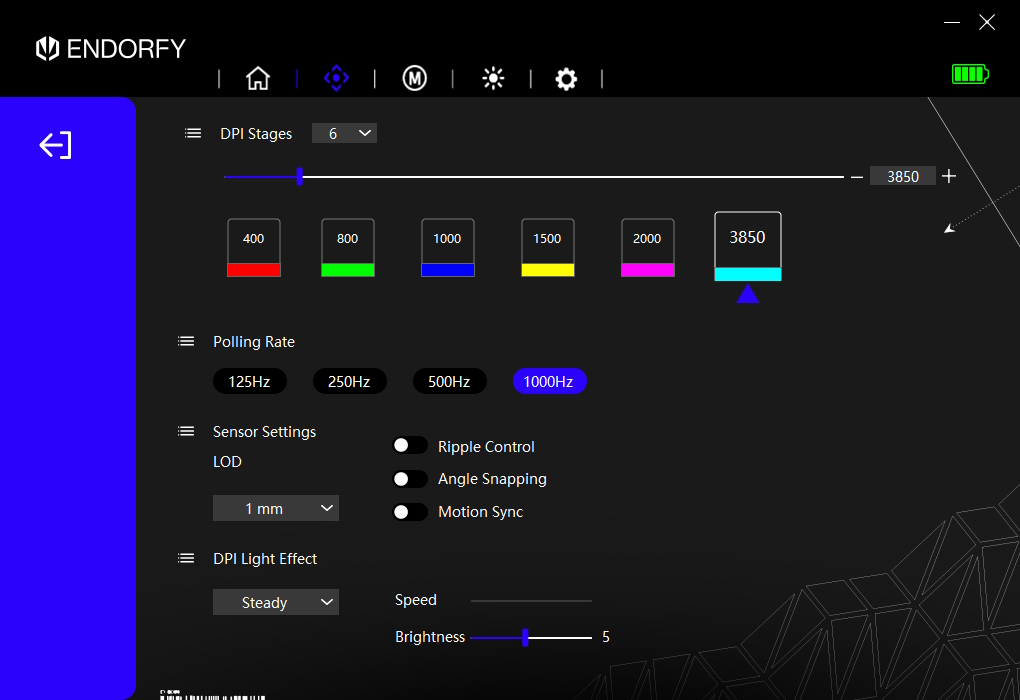Open the LOD distance dropdown

click(276, 508)
